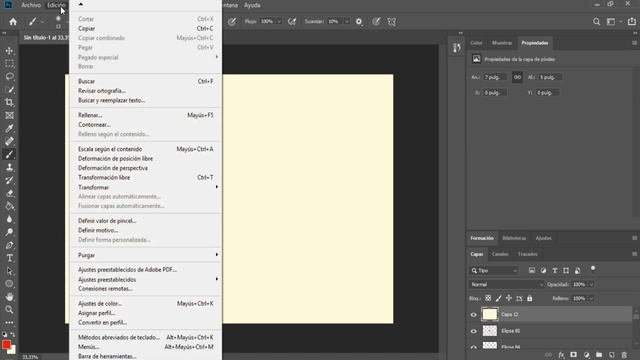This screenshot has width=640, height=360.
Task: Select the Crop tool
Action: tap(9, 102)
